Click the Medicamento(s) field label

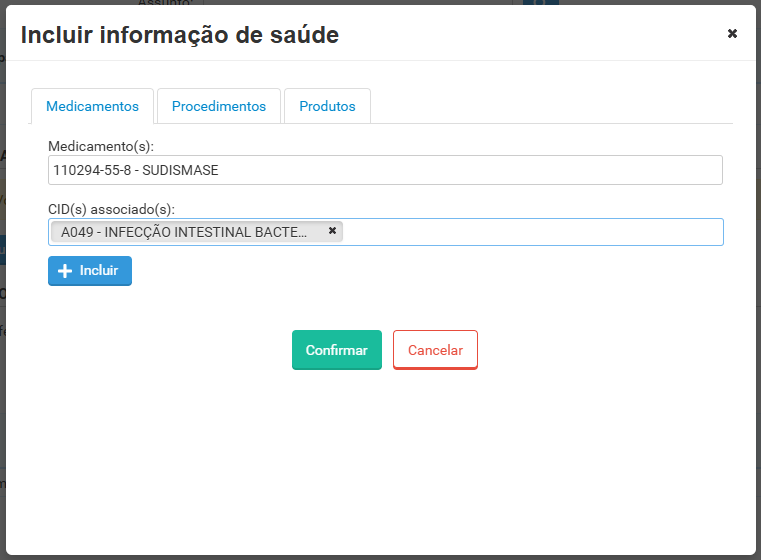pos(100,146)
